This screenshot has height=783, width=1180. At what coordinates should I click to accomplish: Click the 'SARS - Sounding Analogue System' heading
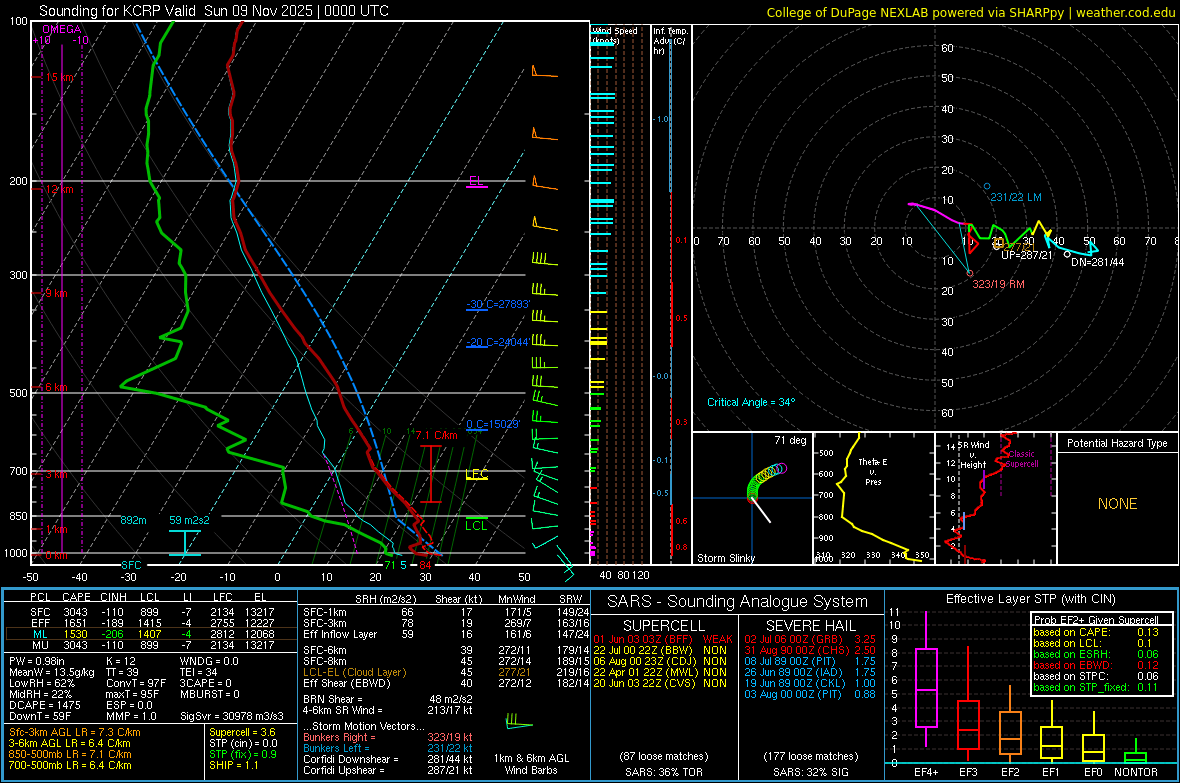point(738,602)
